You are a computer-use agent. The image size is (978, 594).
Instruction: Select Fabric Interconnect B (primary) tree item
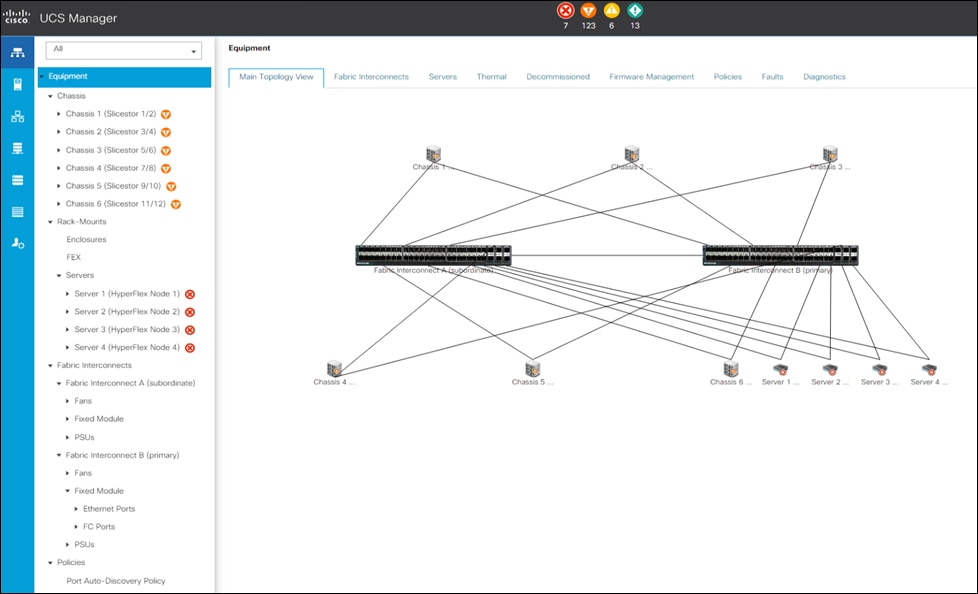coord(122,455)
